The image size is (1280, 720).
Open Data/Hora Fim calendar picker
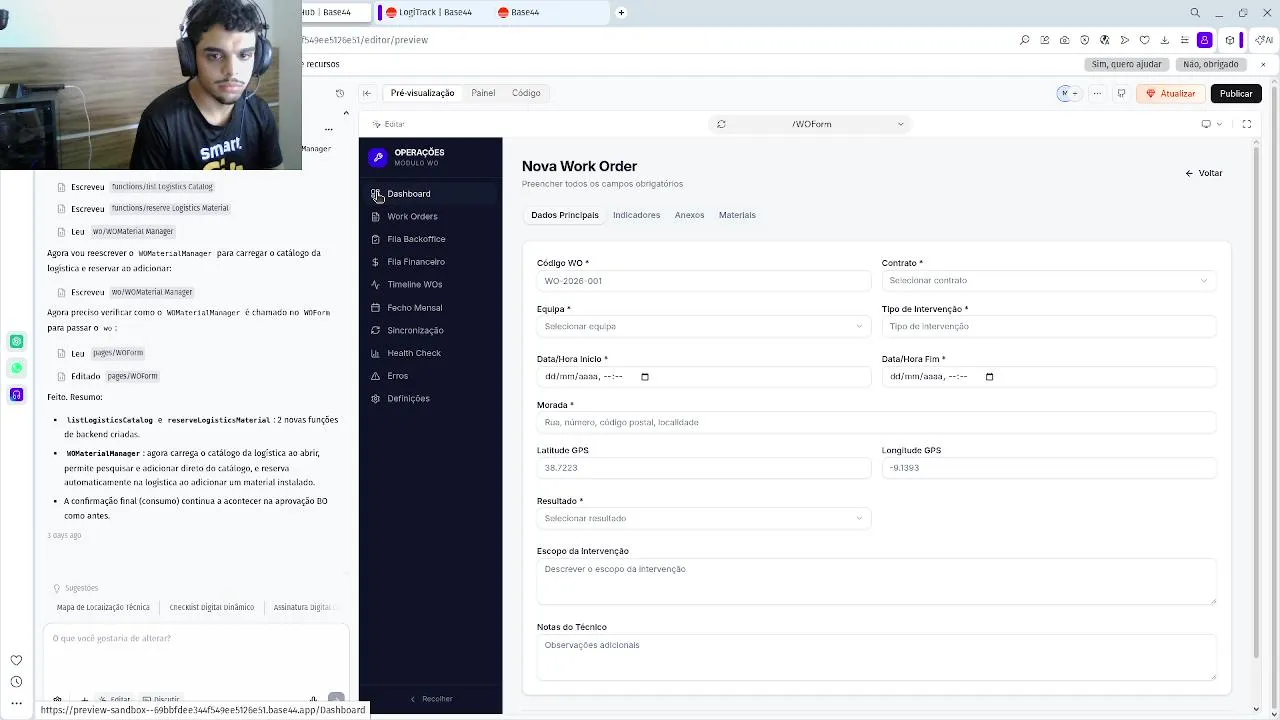pos(990,377)
